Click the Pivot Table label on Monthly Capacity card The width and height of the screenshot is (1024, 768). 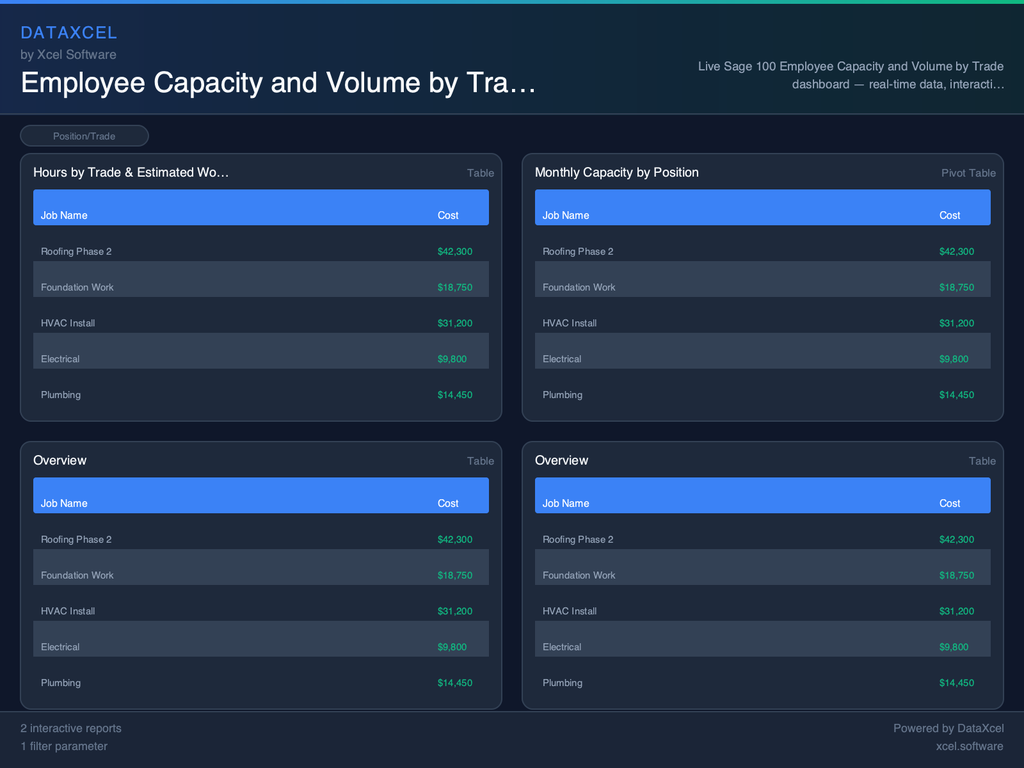click(x=968, y=172)
